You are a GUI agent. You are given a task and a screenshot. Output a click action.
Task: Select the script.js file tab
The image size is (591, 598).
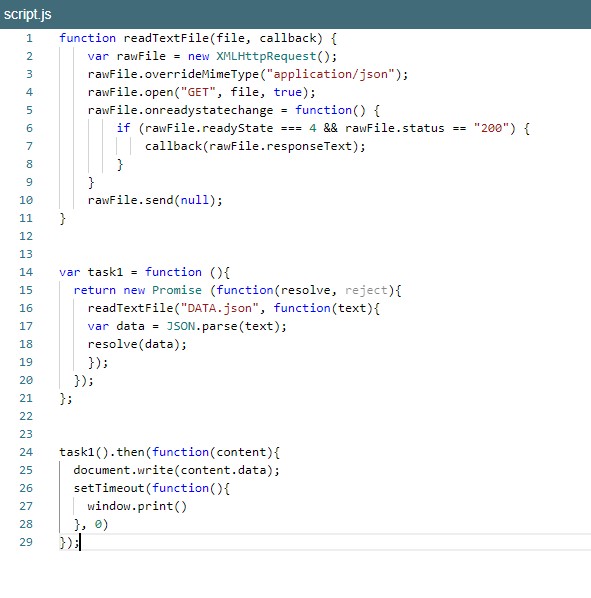point(27,14)
